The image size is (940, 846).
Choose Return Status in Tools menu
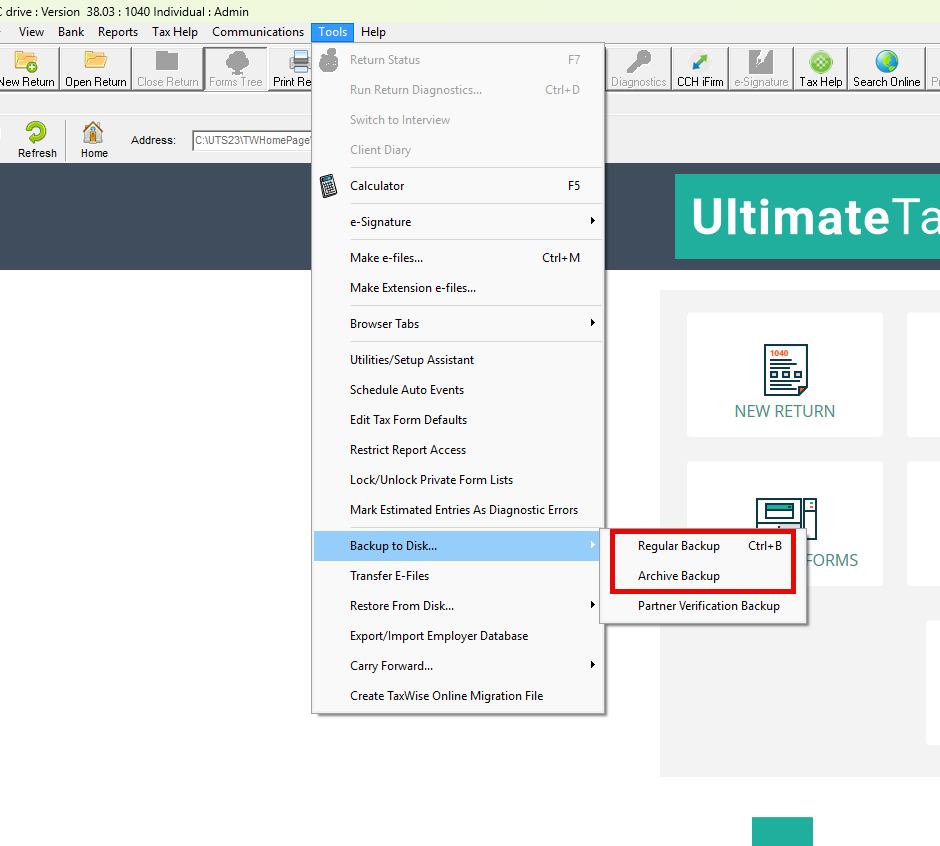pos(458,60)
